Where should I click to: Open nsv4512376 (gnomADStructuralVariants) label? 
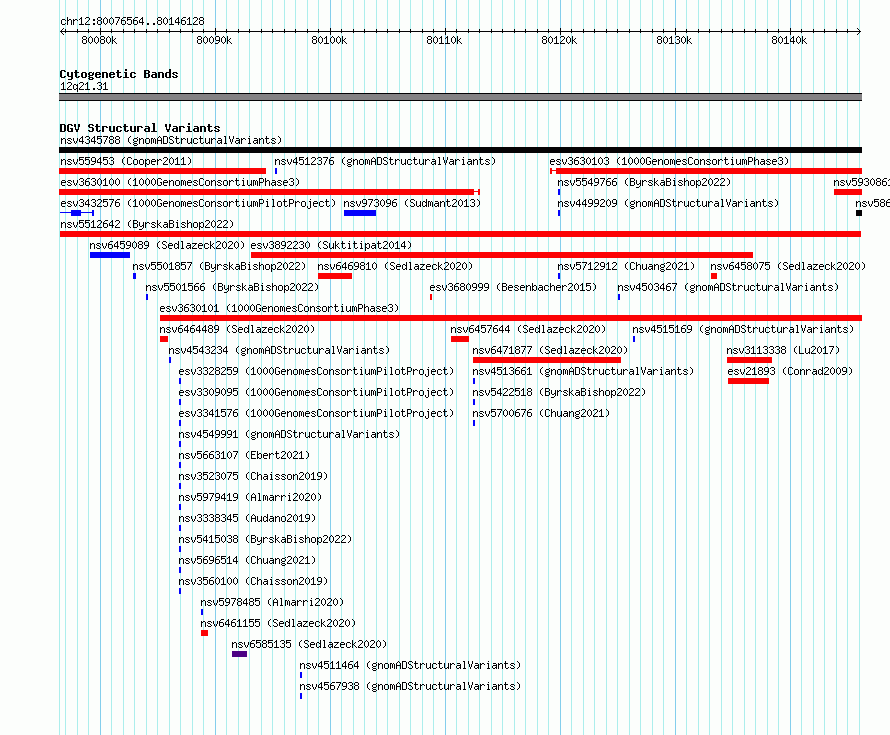pyautogui.click(x=385, y=161)
